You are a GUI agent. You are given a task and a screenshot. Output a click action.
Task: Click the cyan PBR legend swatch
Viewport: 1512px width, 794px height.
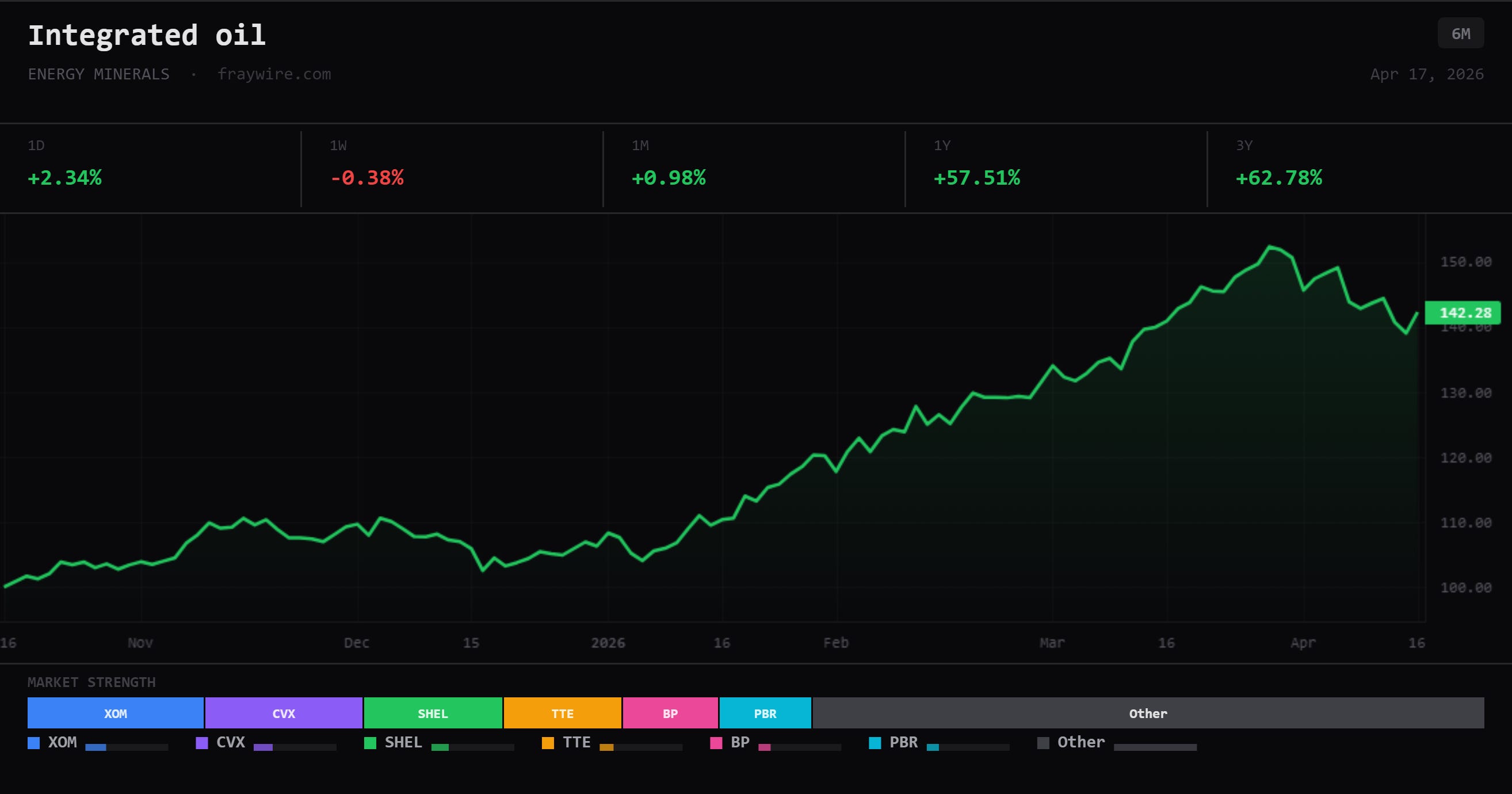[x=875, y=743]
